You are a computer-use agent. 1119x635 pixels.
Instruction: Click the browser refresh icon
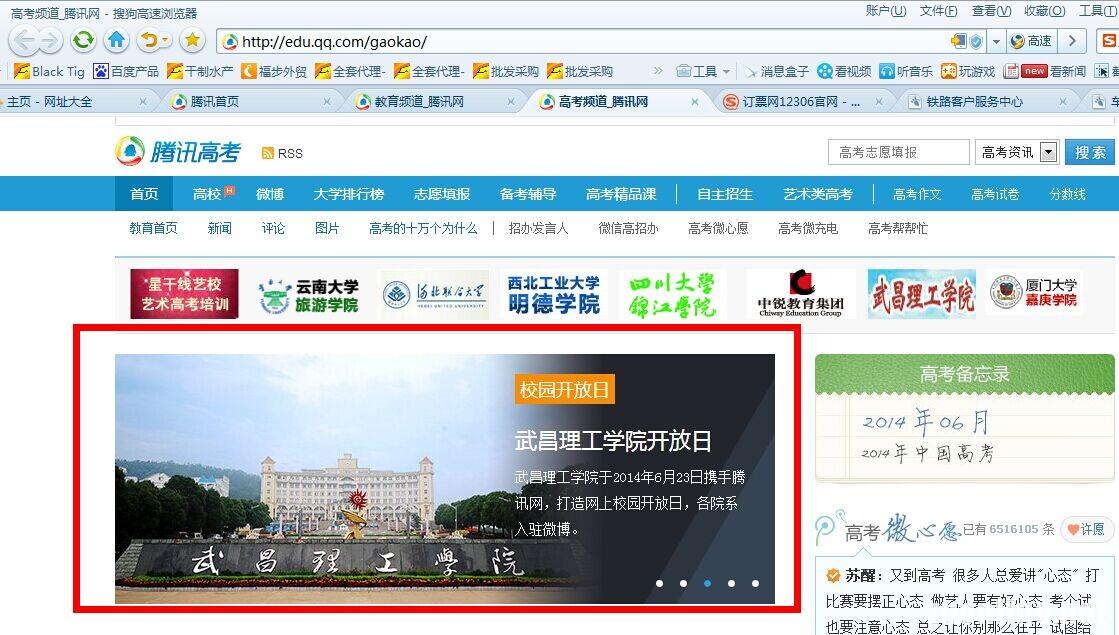tap(83, 41)
